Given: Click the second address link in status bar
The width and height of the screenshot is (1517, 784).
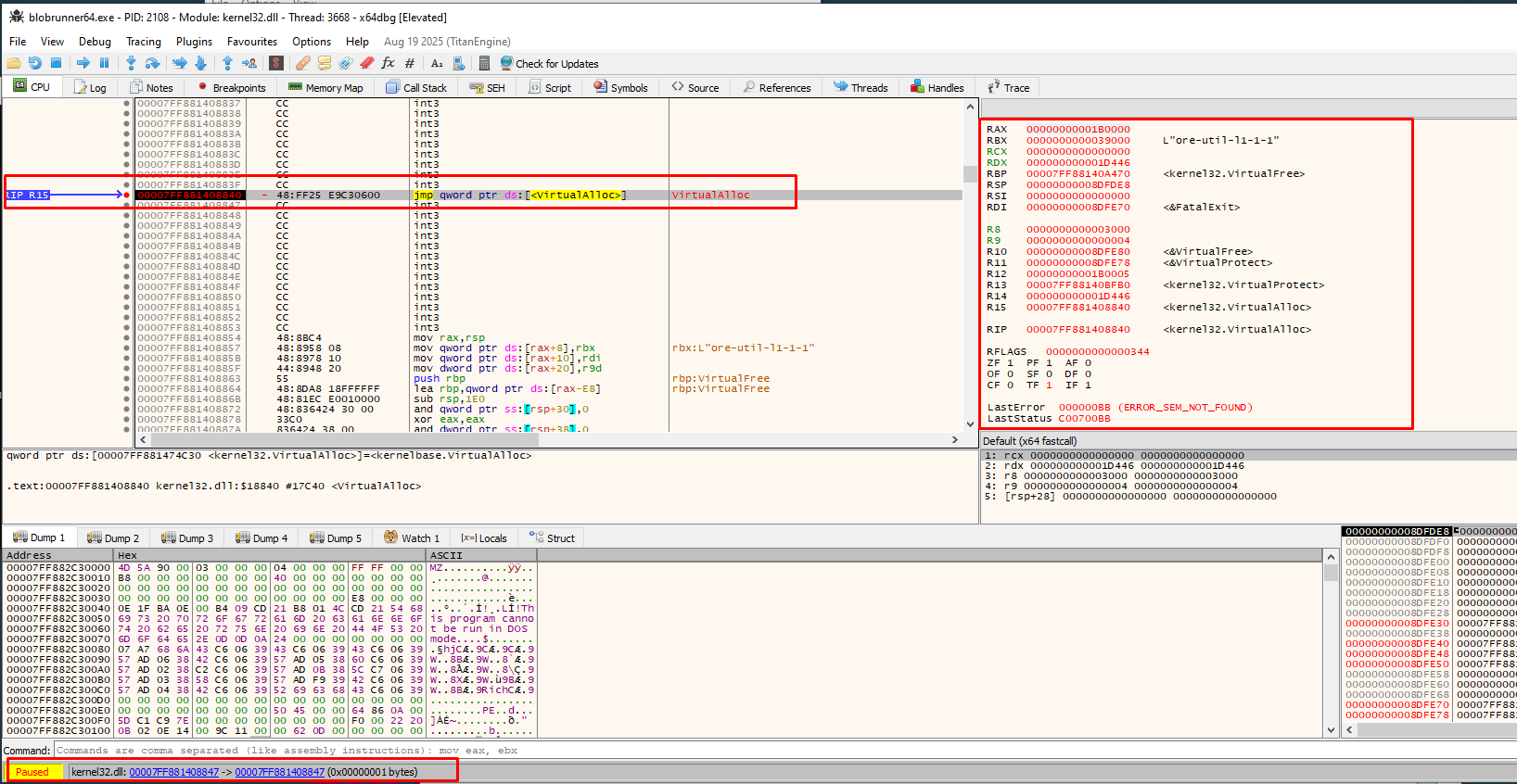Looking at the screenshot, I should coord(280,772).
